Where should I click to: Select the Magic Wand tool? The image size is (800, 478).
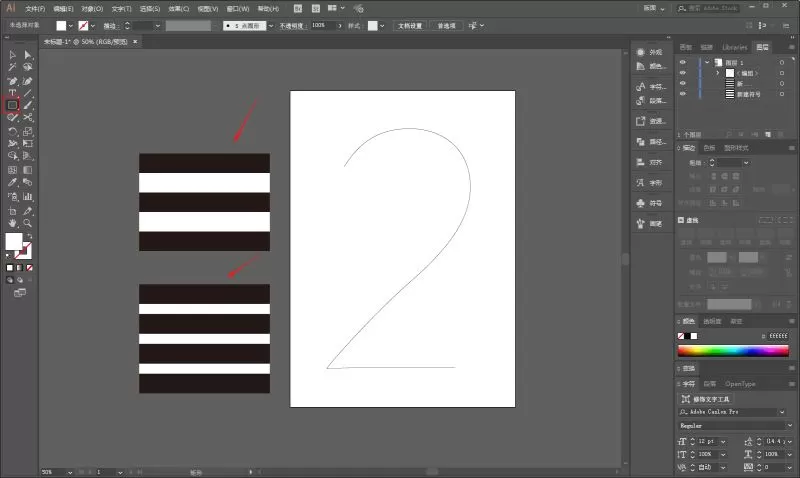tap(13, 67)
